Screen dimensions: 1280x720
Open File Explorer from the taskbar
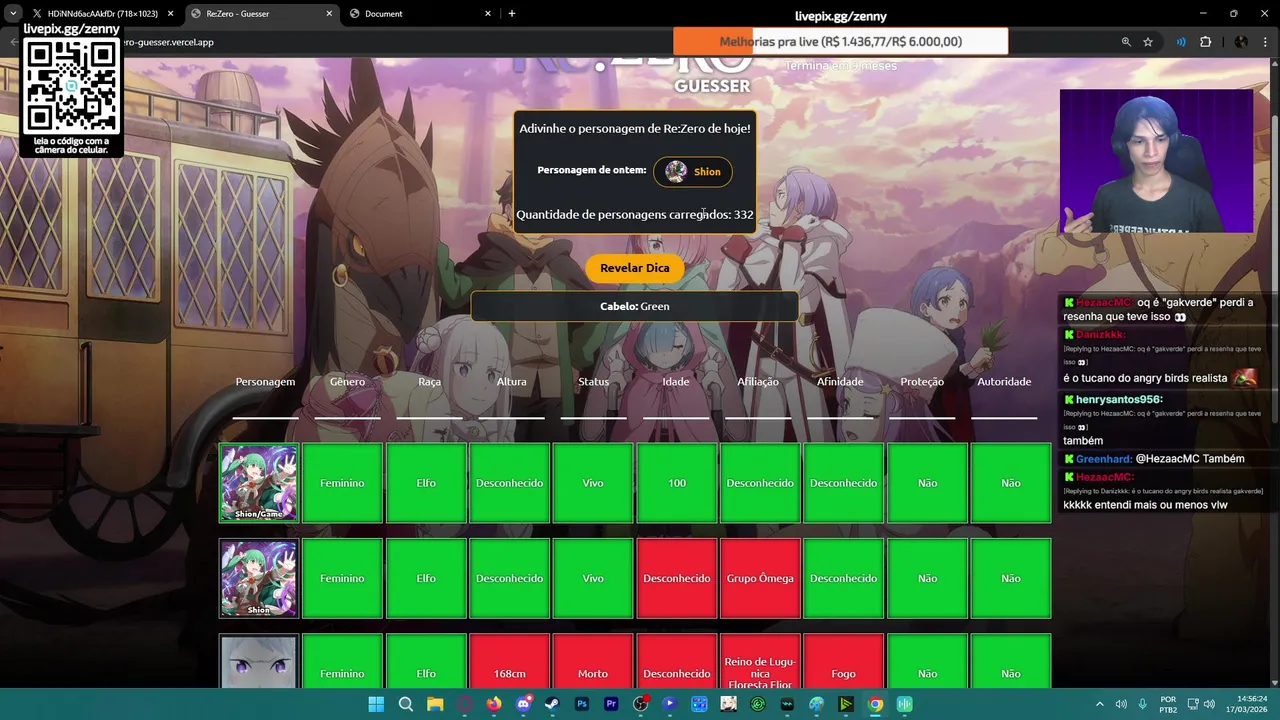point(435,704)
